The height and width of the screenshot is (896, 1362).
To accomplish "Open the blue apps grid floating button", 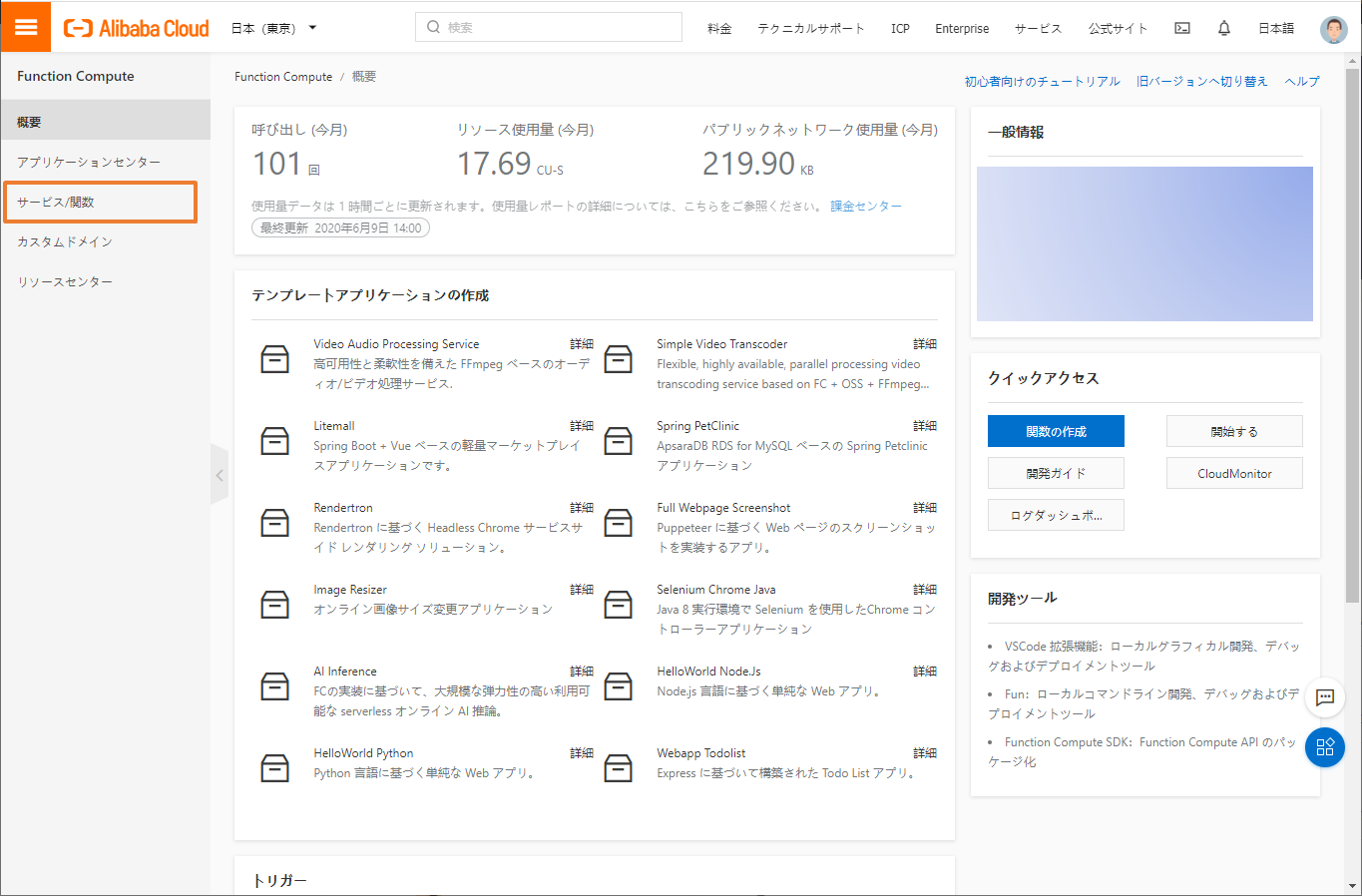I will 1325,747.
